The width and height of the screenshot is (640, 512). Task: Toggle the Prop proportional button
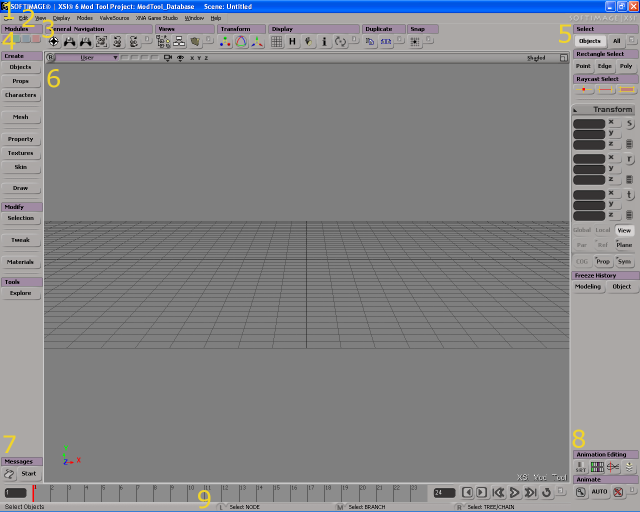pos(603,261)
